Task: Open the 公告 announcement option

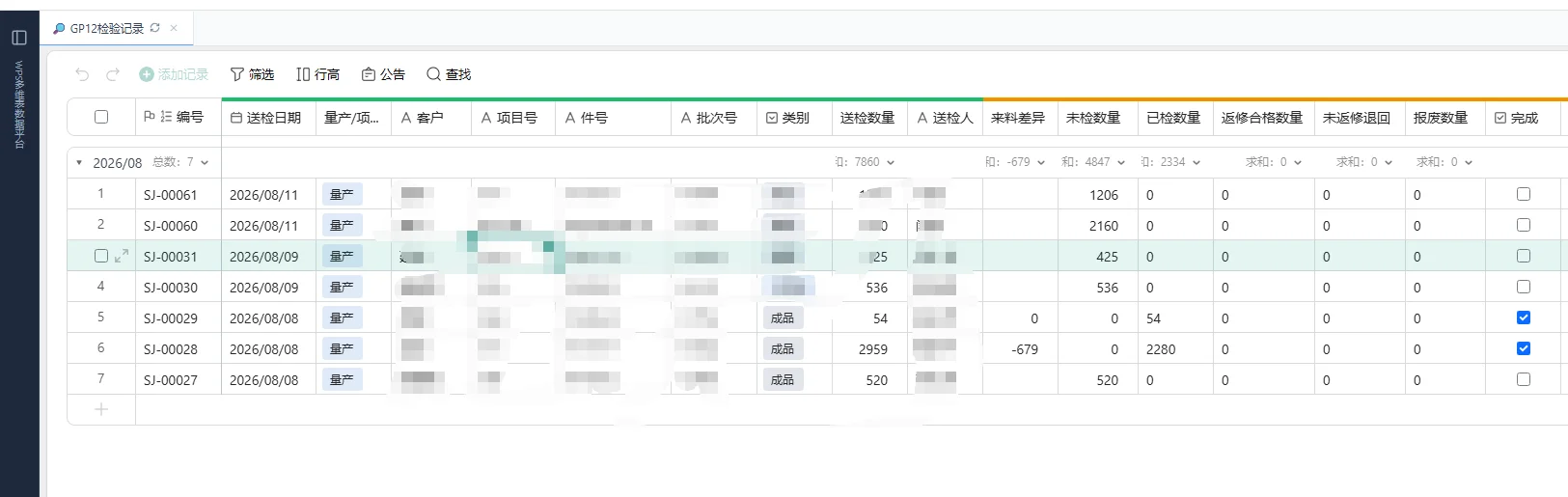Action: point(383,74)
